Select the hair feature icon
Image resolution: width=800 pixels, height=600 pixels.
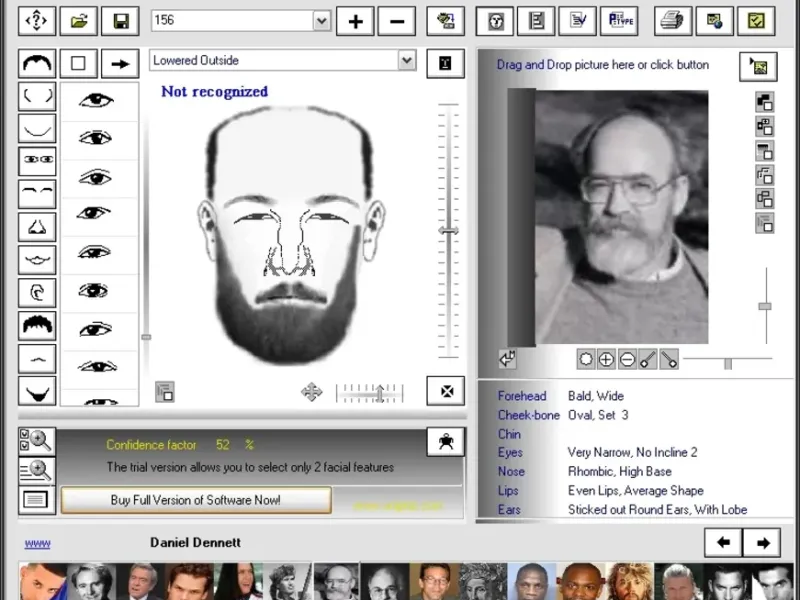[37, 326]
